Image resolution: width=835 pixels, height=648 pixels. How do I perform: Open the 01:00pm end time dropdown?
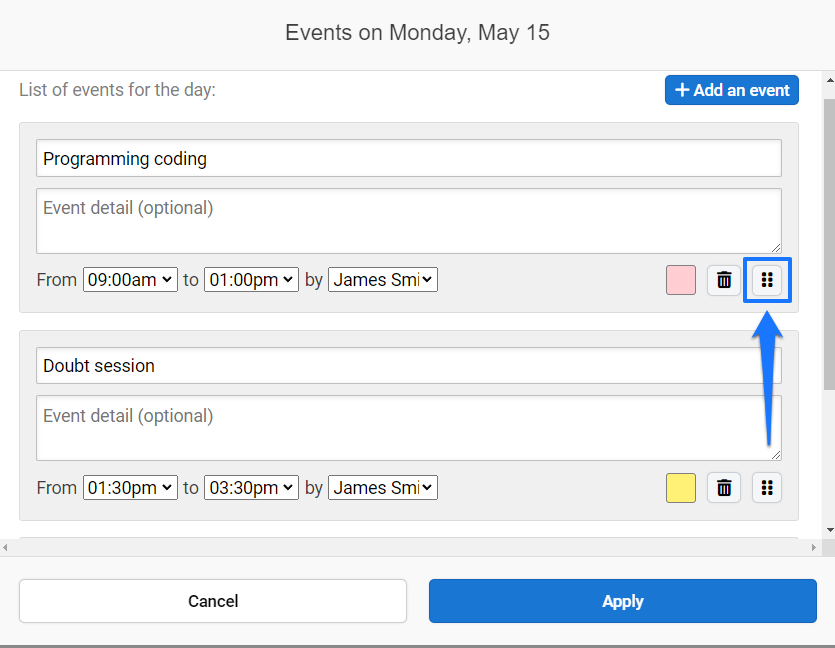251,280
